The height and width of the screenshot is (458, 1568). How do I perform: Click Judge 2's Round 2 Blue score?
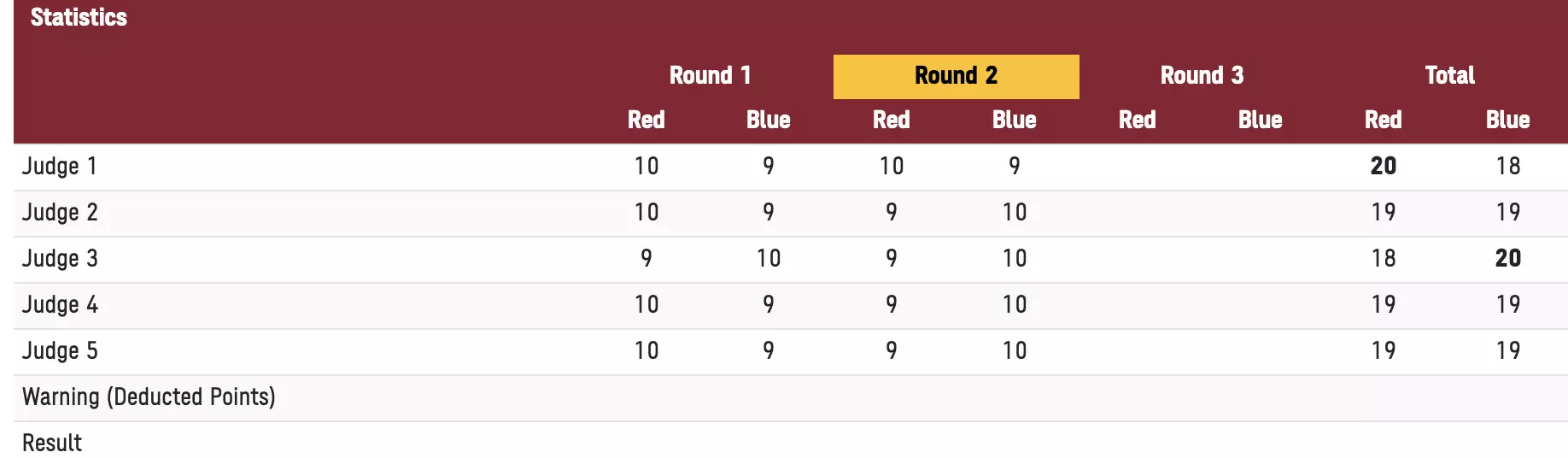pos(1014,213)
